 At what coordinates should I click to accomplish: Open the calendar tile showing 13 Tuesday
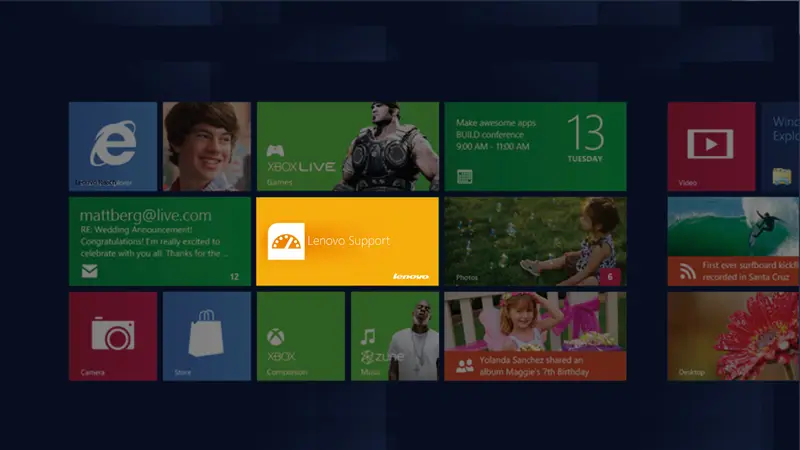point(535,146)
